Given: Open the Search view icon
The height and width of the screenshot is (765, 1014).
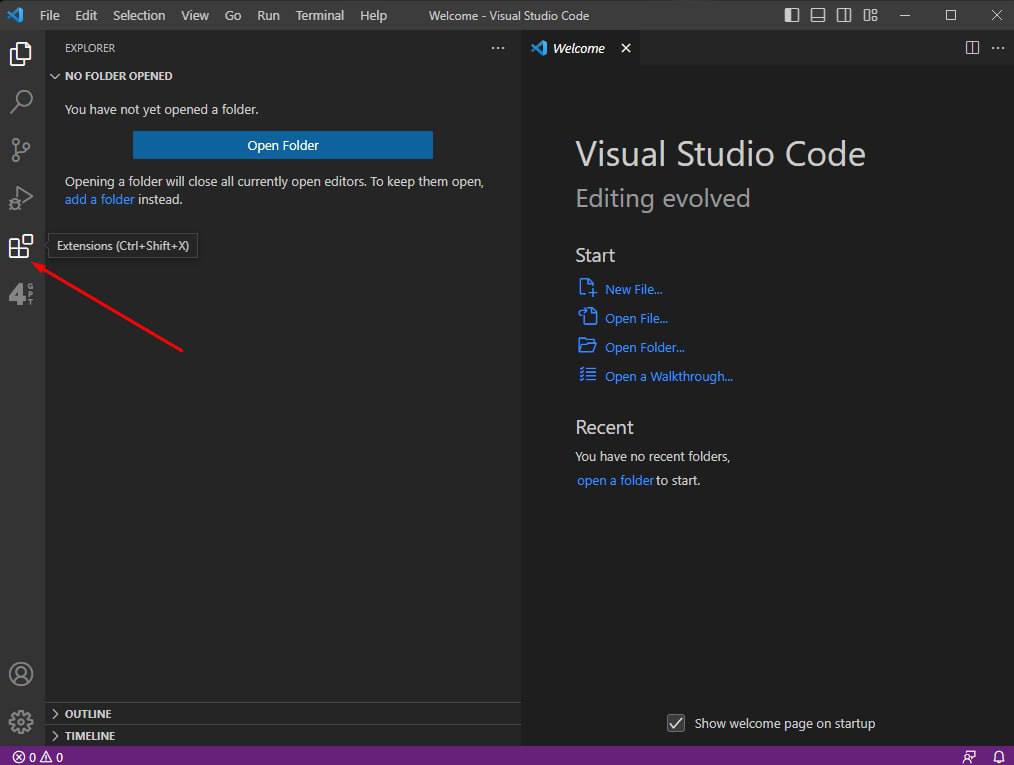Looking at the screenshot, I should coord(21,102).
